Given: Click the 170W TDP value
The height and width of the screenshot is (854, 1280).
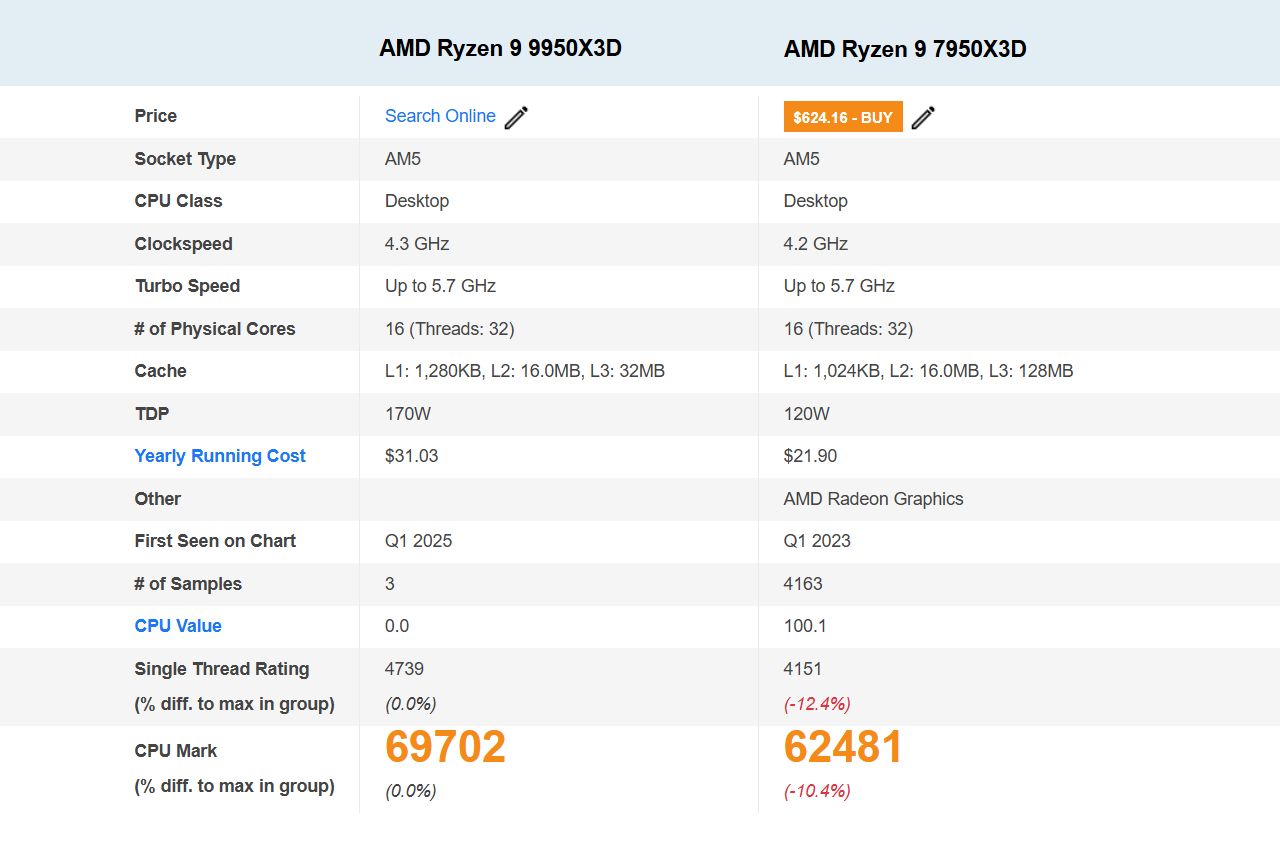Looking at the screenshot, I should [408, 414].
